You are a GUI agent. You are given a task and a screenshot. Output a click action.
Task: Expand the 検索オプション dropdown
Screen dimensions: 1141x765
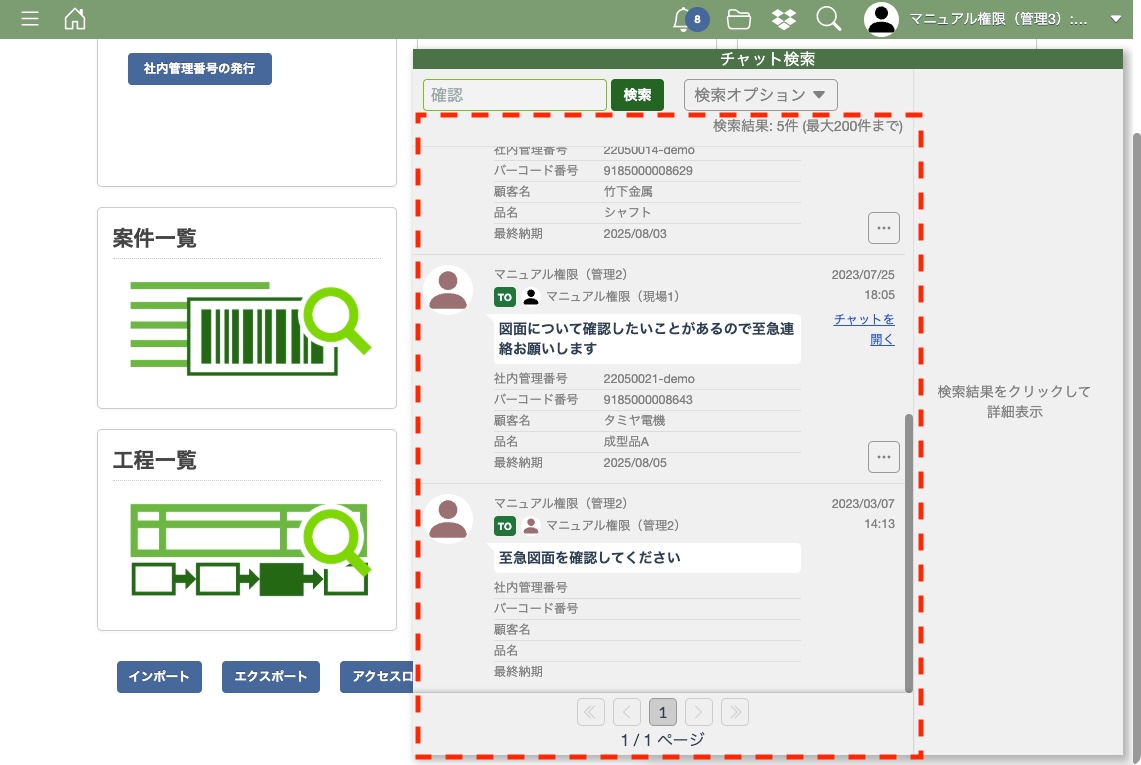(x=760, y=95)
